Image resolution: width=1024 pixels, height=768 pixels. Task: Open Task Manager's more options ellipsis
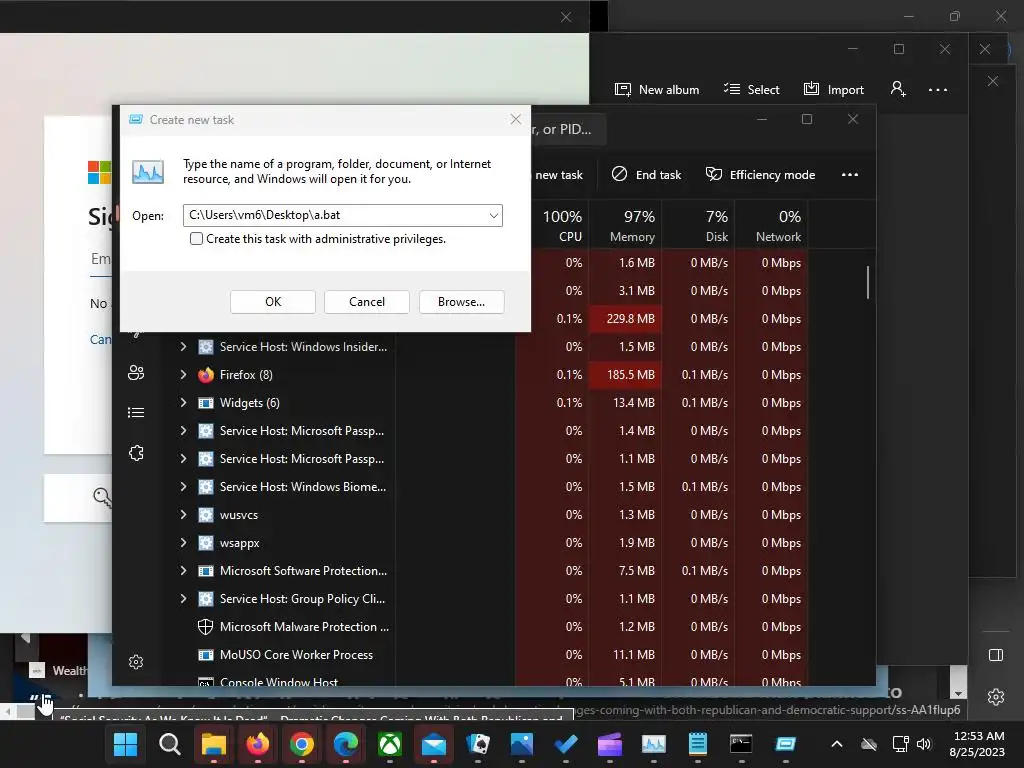click(850, 175)
